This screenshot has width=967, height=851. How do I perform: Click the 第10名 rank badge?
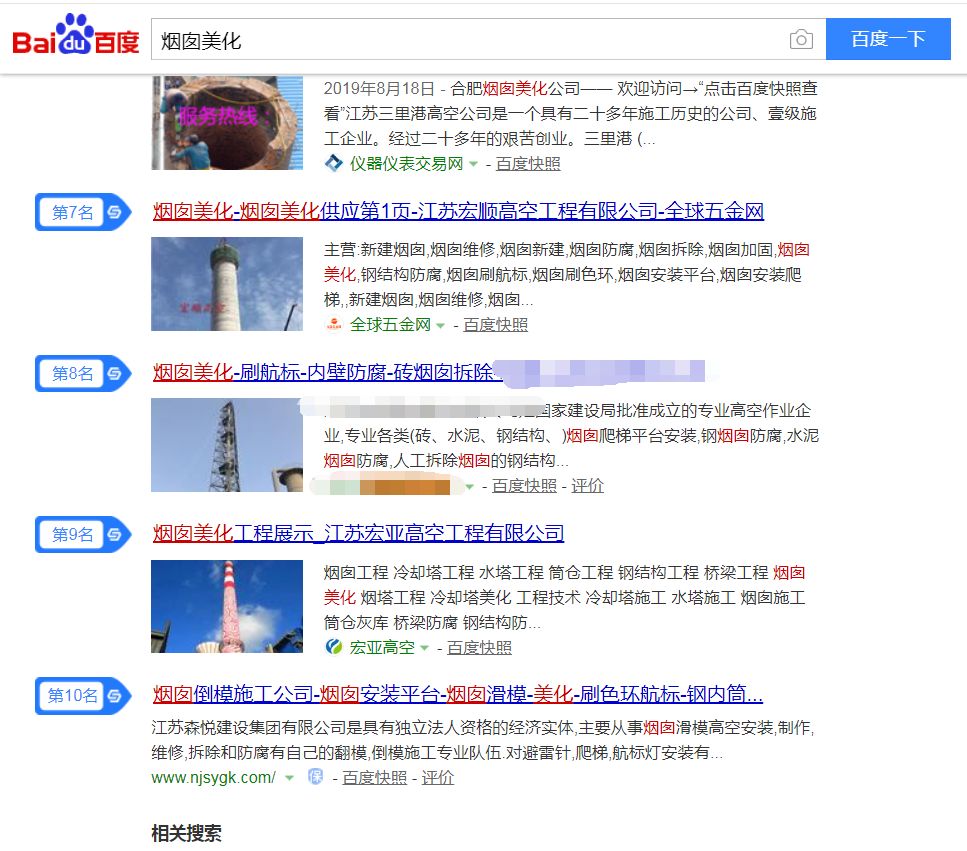[x=83, y=696]
